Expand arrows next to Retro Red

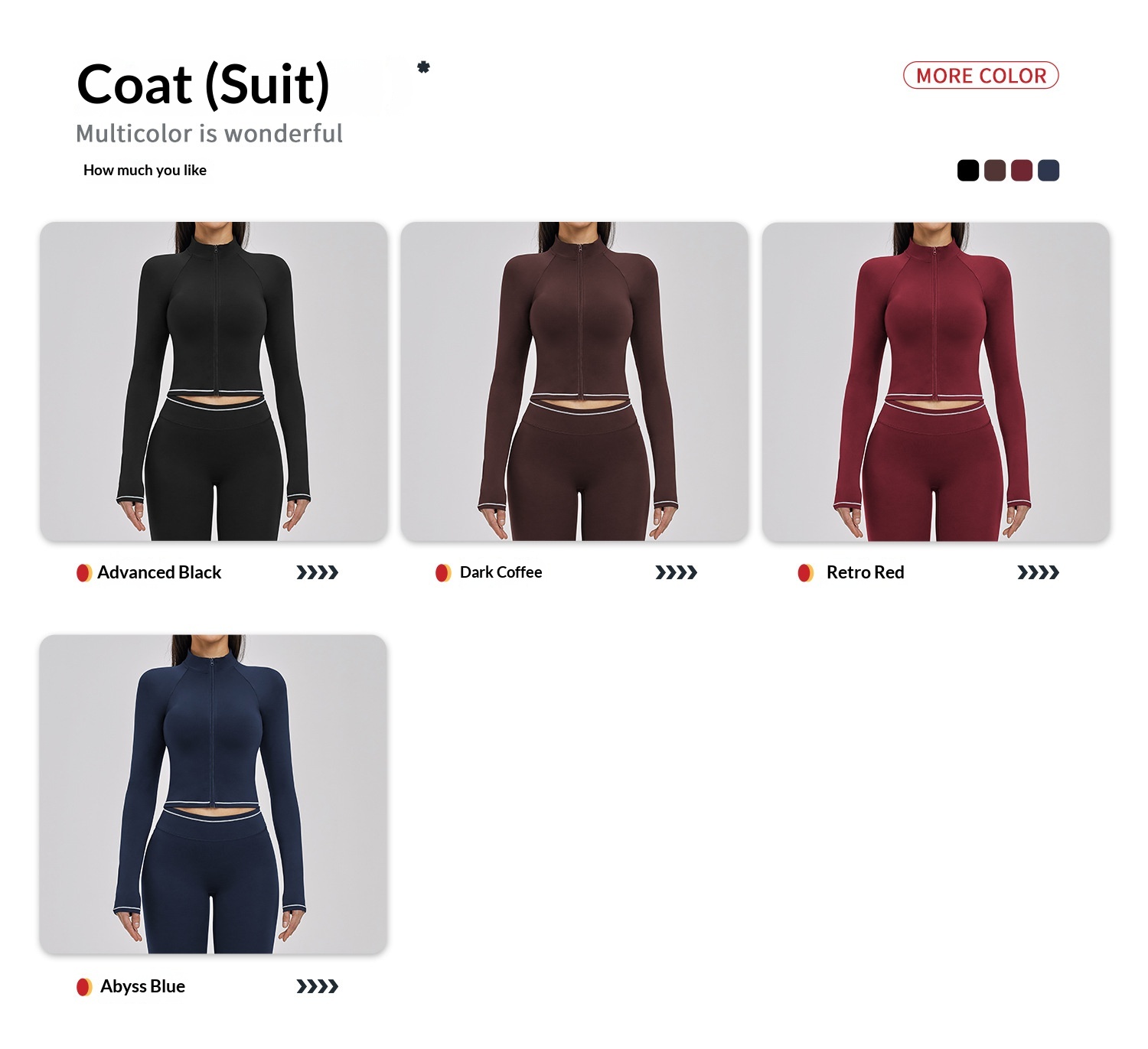tap(1039, 572)
